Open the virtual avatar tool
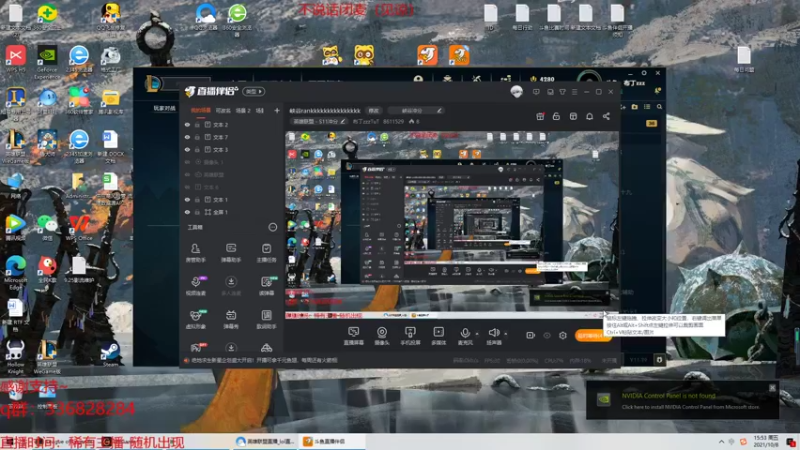This screenshot has height=450, width=800. 195,319
